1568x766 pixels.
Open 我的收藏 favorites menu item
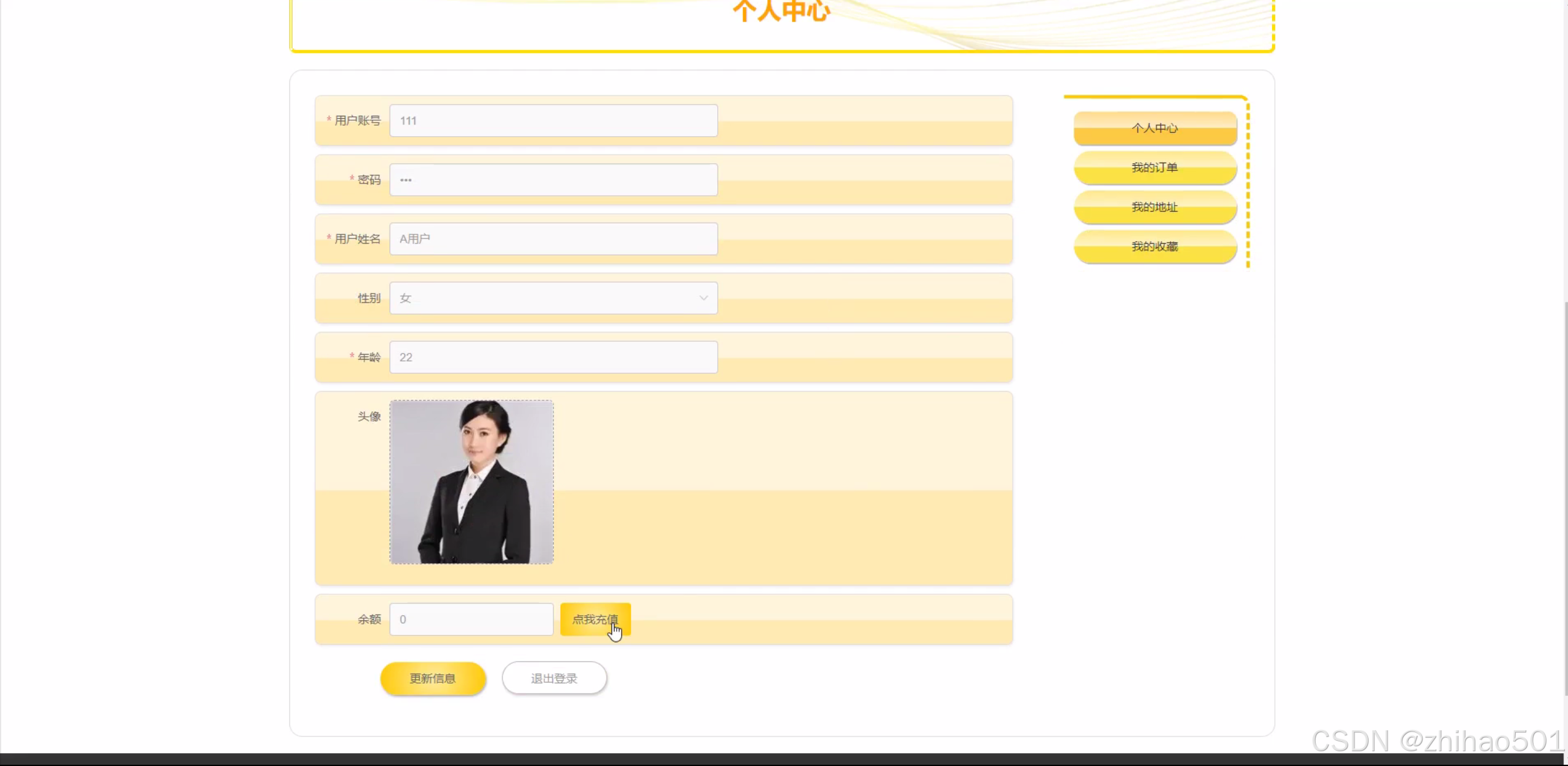pos(1155,246)
